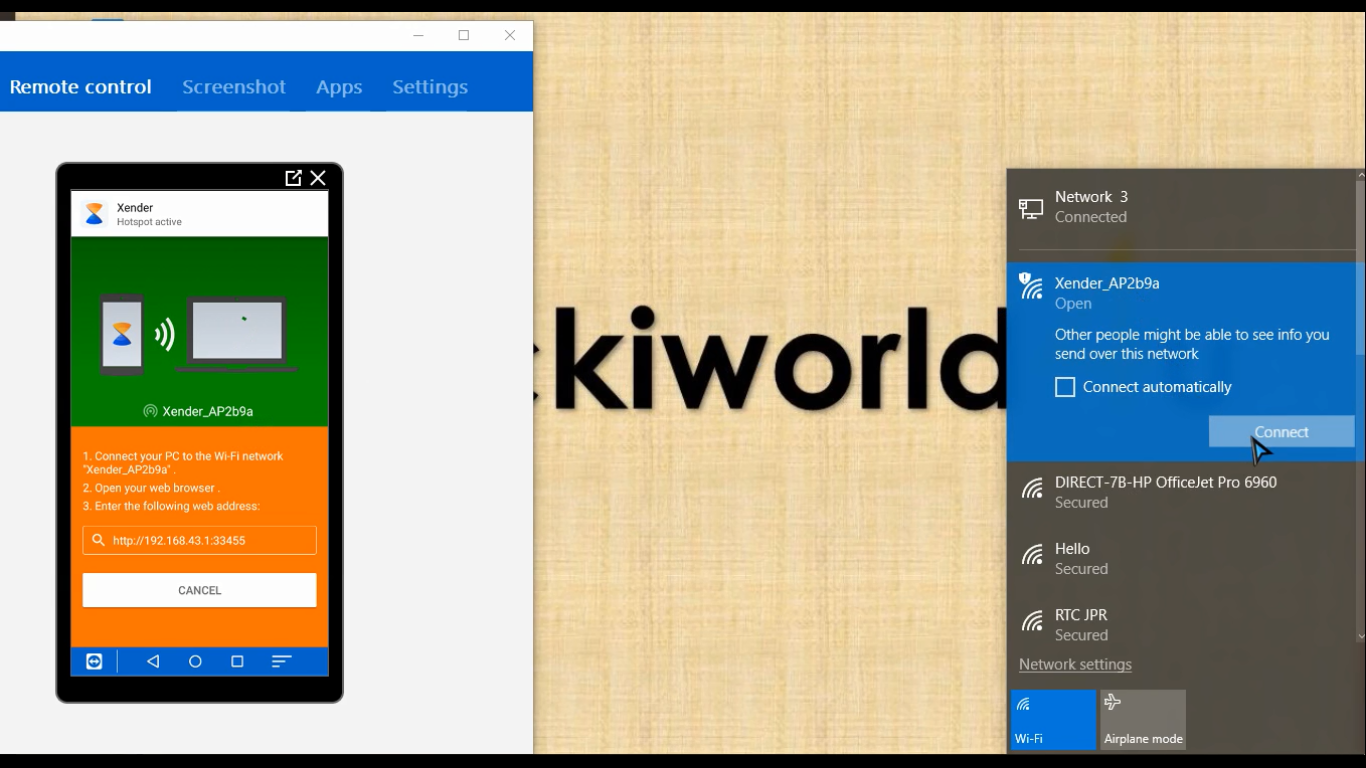Screen dimensions: 1366x768
Task: Select the Remote control tab
Action: click(81, 87)
